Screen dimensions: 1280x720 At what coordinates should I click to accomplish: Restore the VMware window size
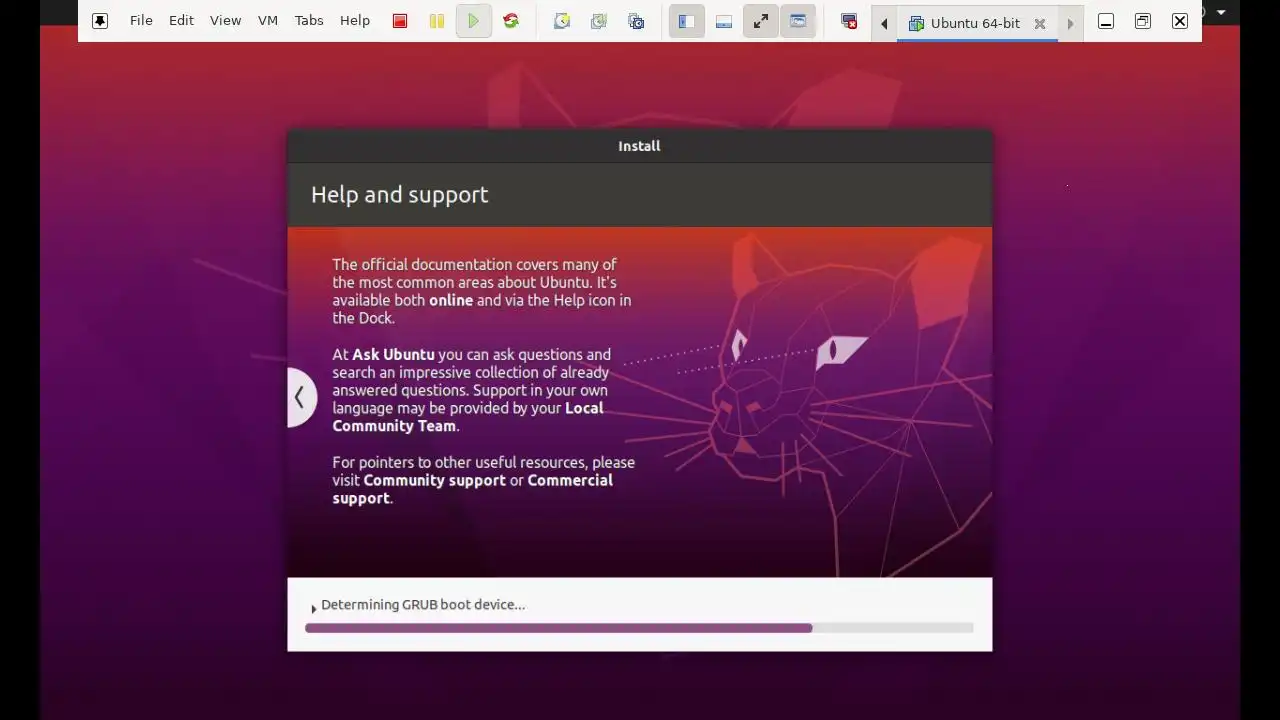(1143, 21)
